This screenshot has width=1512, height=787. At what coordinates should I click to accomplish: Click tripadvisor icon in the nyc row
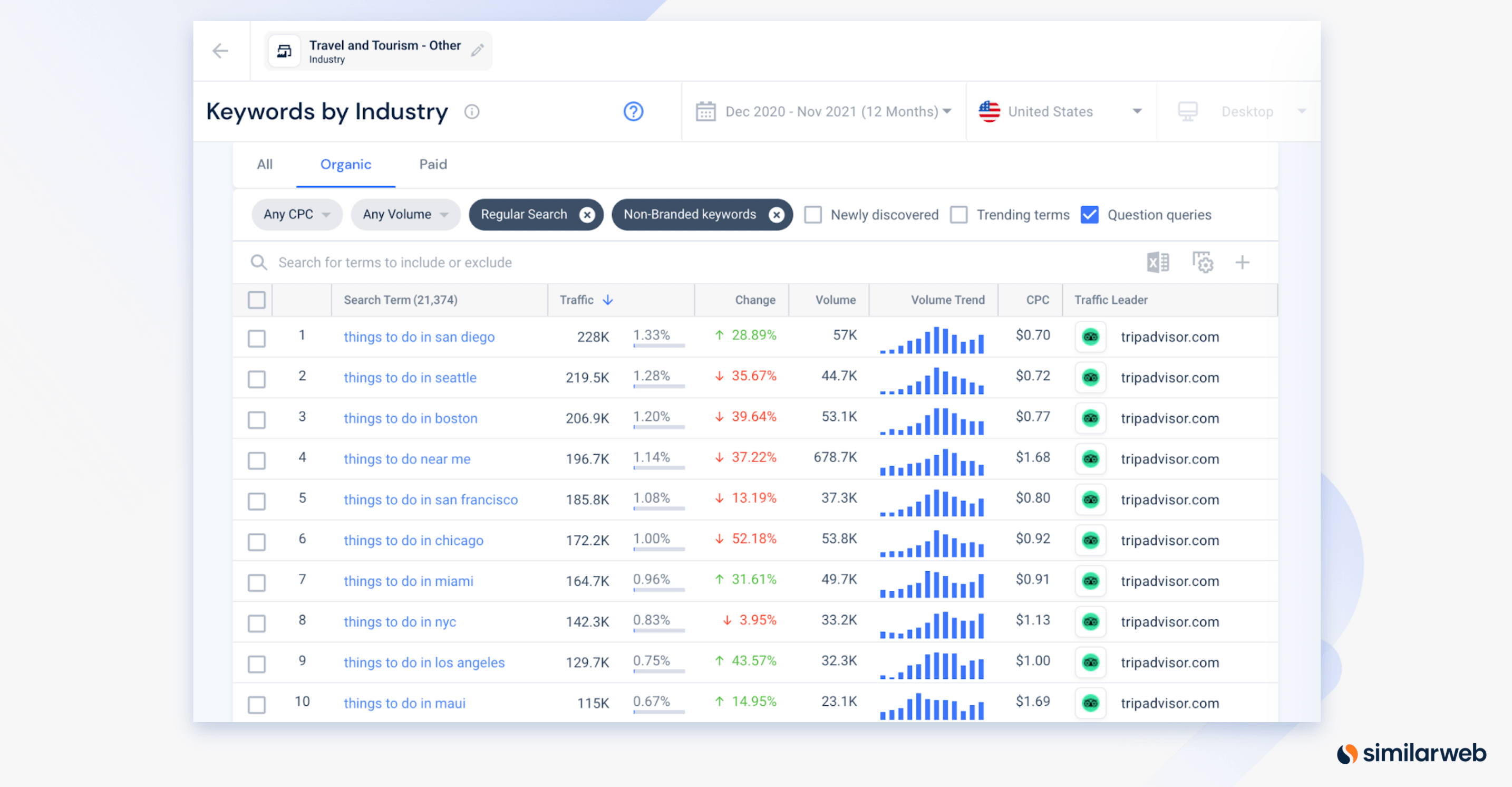(1091, 621)
